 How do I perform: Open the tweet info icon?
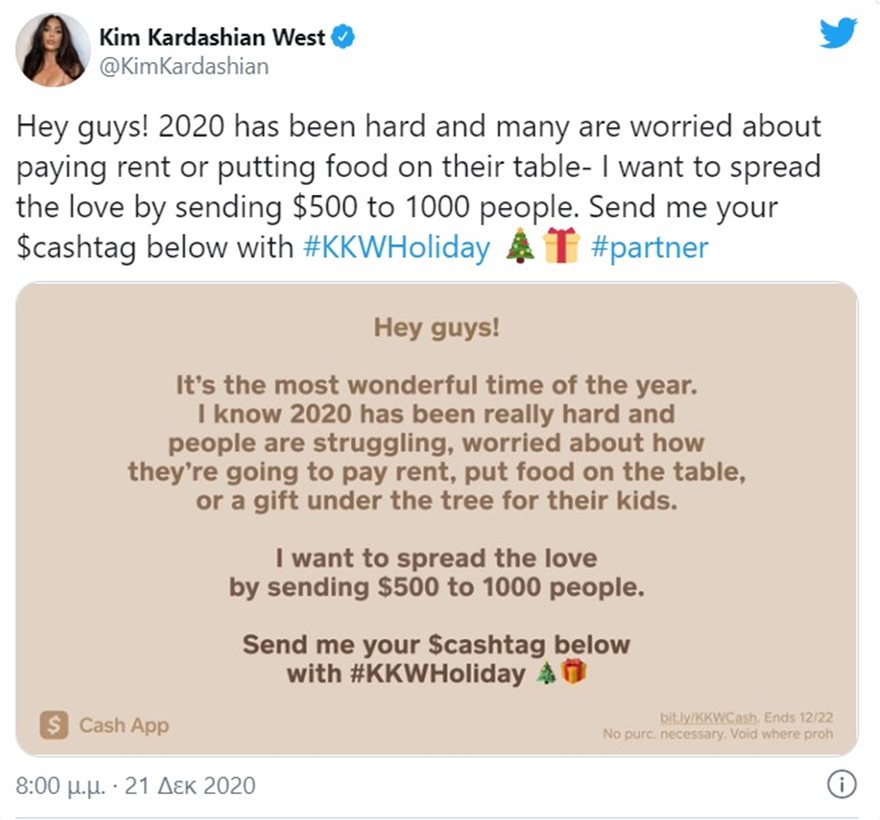tap(843, 785)
